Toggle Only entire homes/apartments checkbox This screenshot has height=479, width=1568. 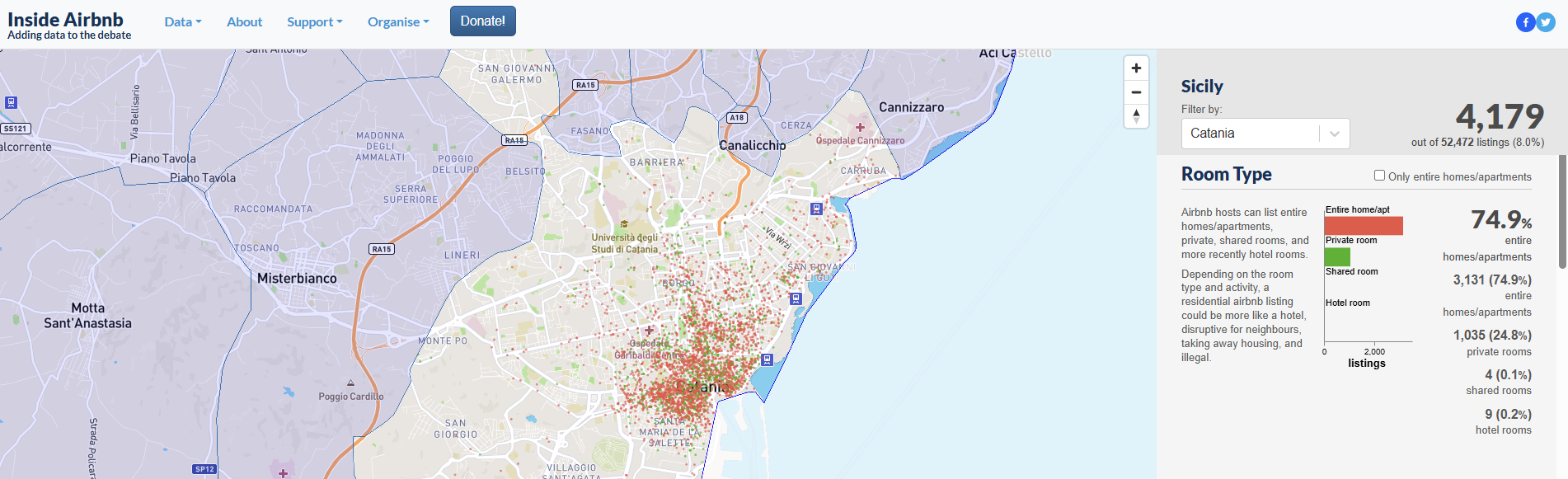[x=1379, y=176]
